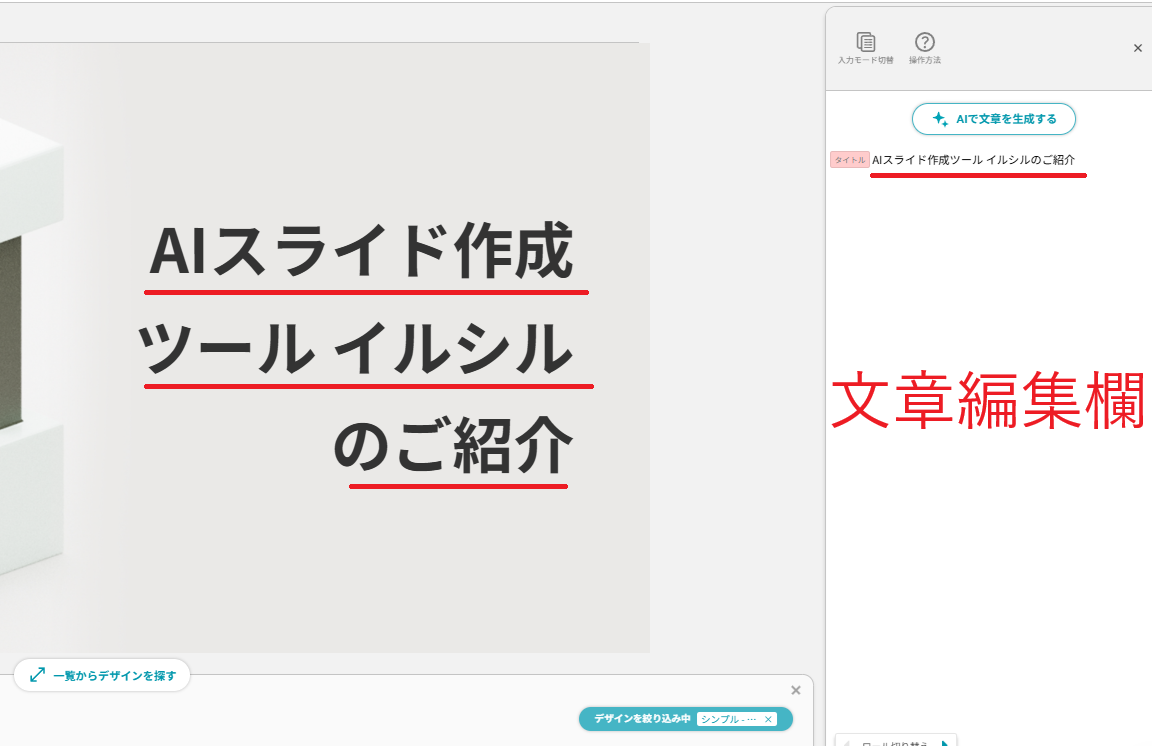1152x746 pixels.
Task: Close the bottom design selection panel
Action: [x=796, y=690]
